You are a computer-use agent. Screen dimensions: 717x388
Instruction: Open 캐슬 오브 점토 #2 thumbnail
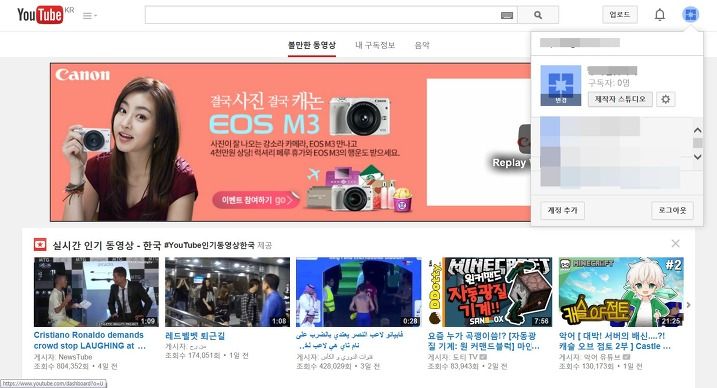[x=621, y=292]
